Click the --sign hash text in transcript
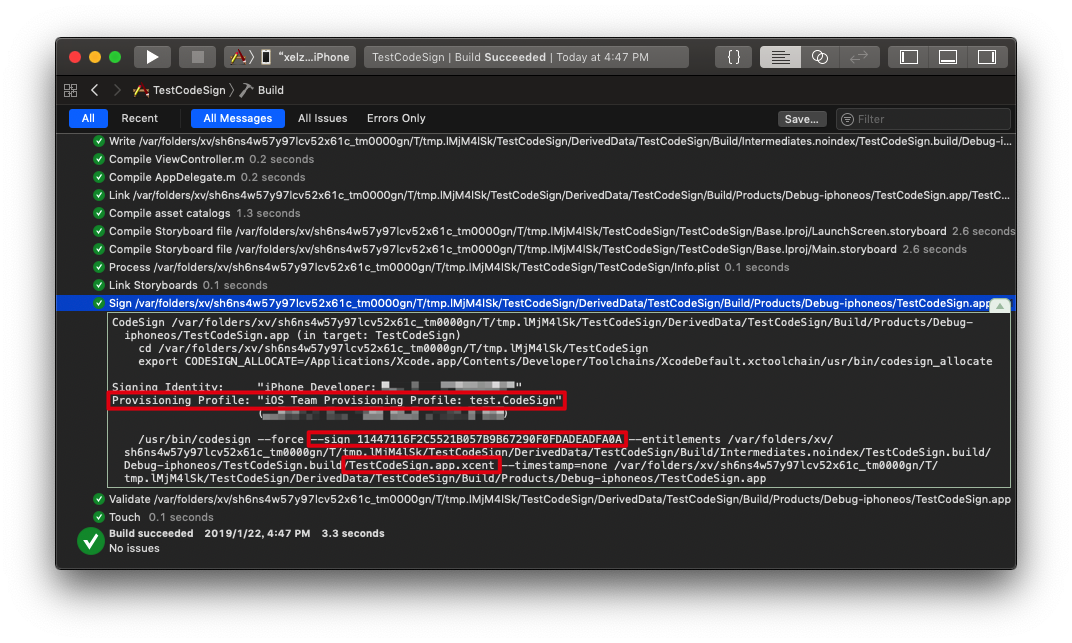This screenshot has height=643, width=1072. click(467, 439)
